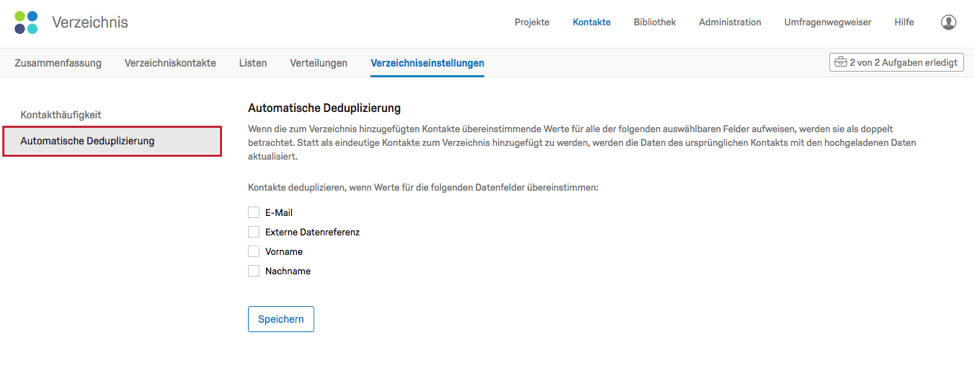Viewport: 974px width, 389px height.
Task: Open the 2 von 2 Aufgaben erledigt button
Action: coord(896,63)
